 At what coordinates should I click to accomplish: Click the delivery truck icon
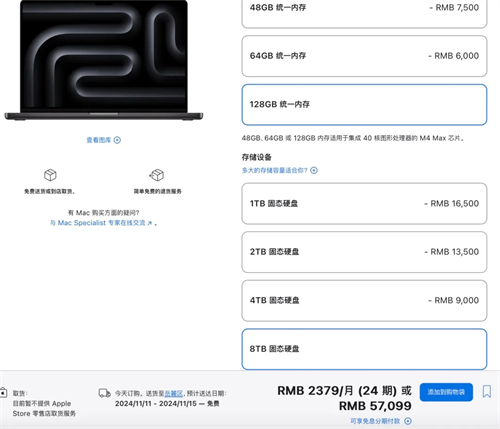pos(105,393)
